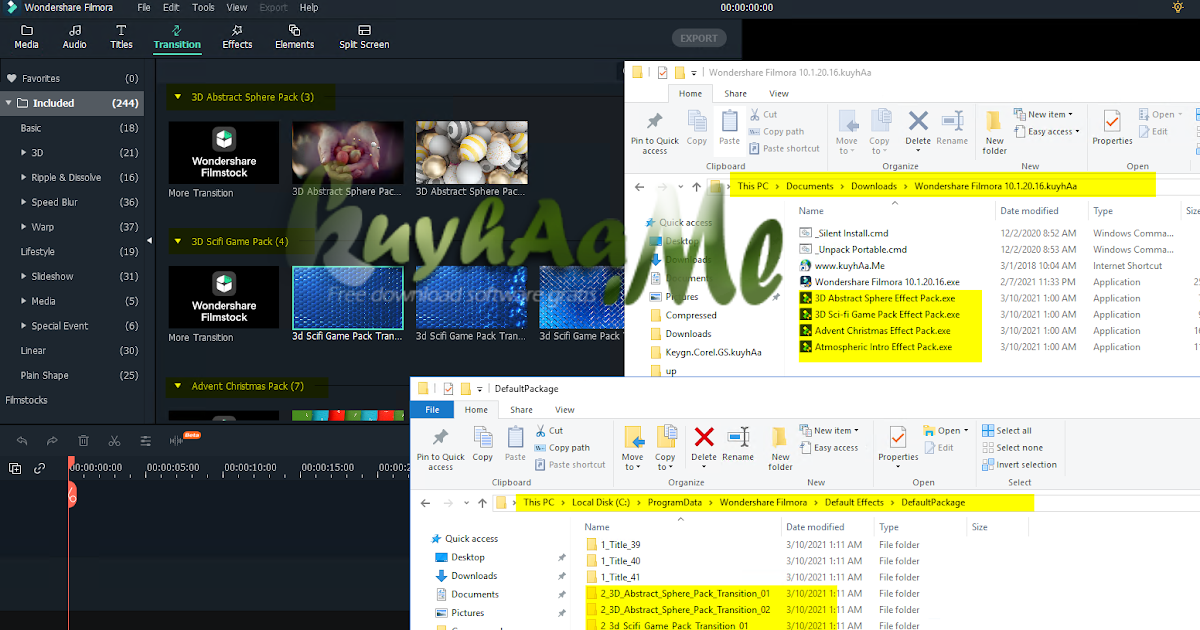The height and width of the screenshot is (630, 1200).
Task: Click the add track icon in timeline
Action: [15, 468]
